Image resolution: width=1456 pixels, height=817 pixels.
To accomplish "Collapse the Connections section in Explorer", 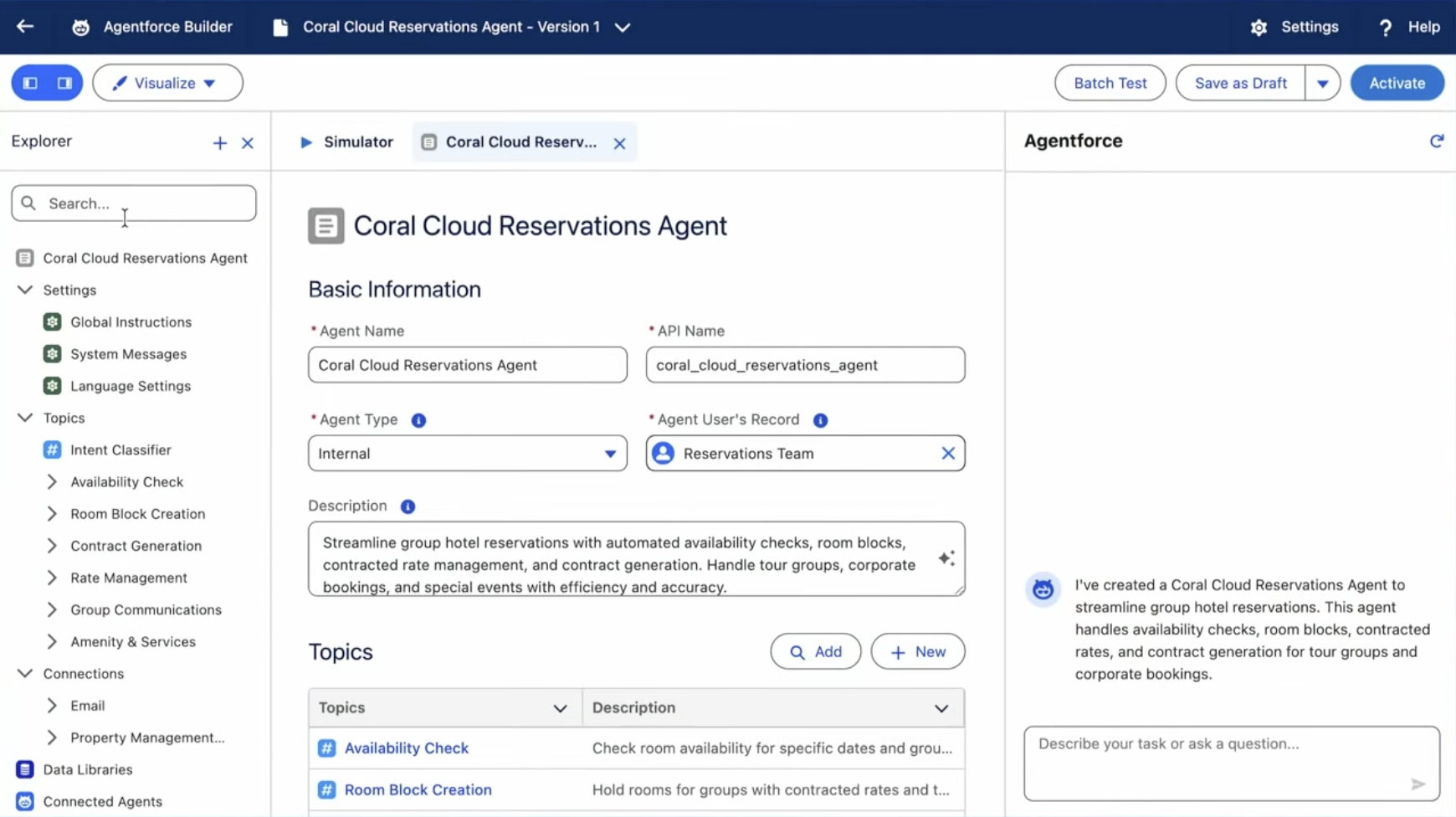I will tap(24, 673).
